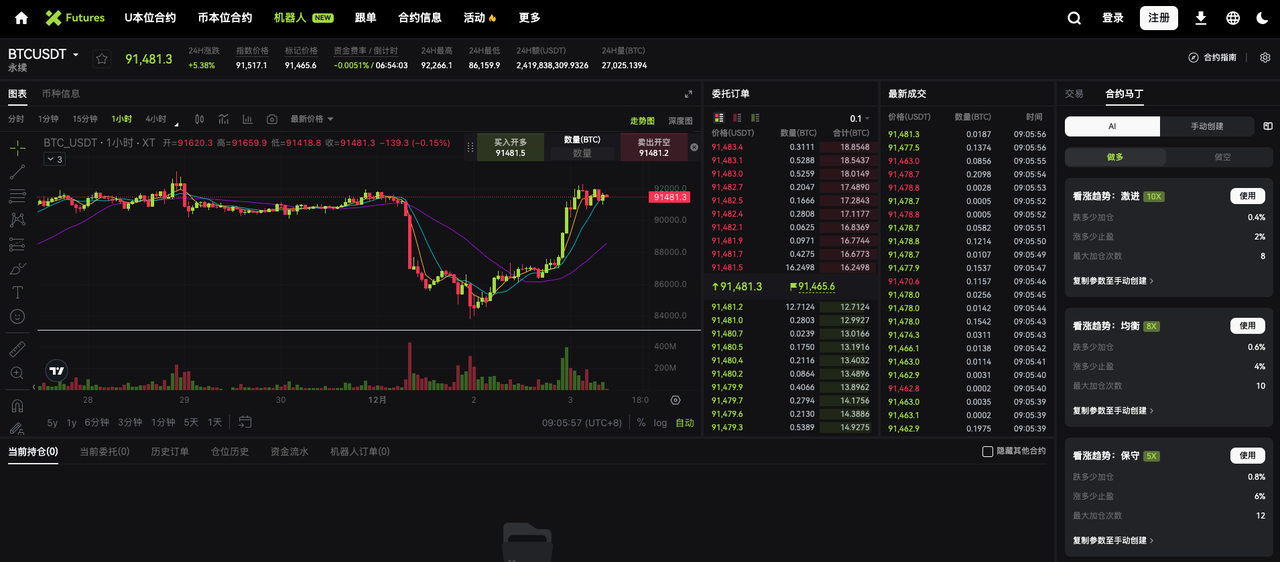Open the 跟单 menu item
This screenshot has width=1280, height=562.
[366, 18]
